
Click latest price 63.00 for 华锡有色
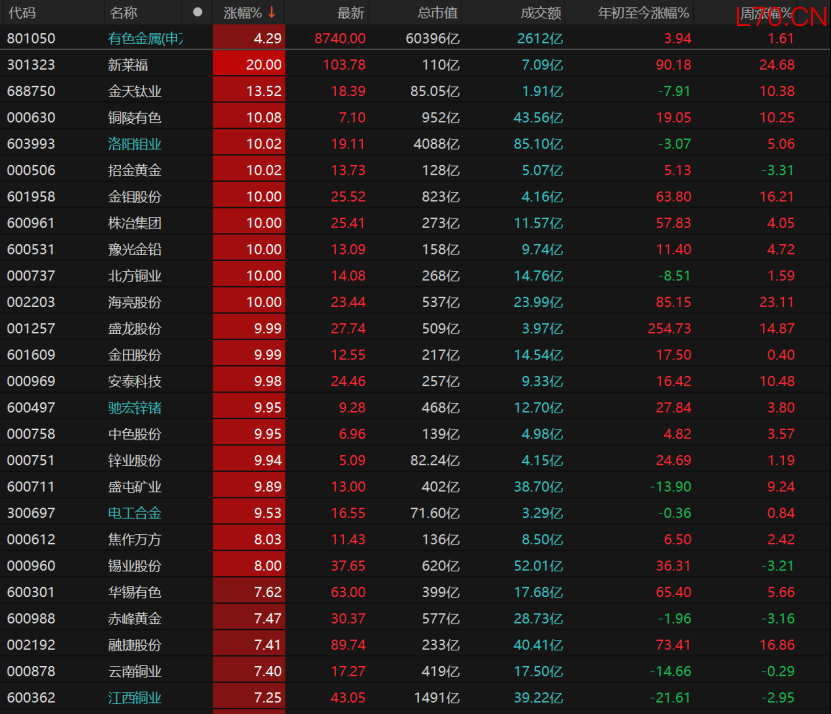click(x=348, y=592)
